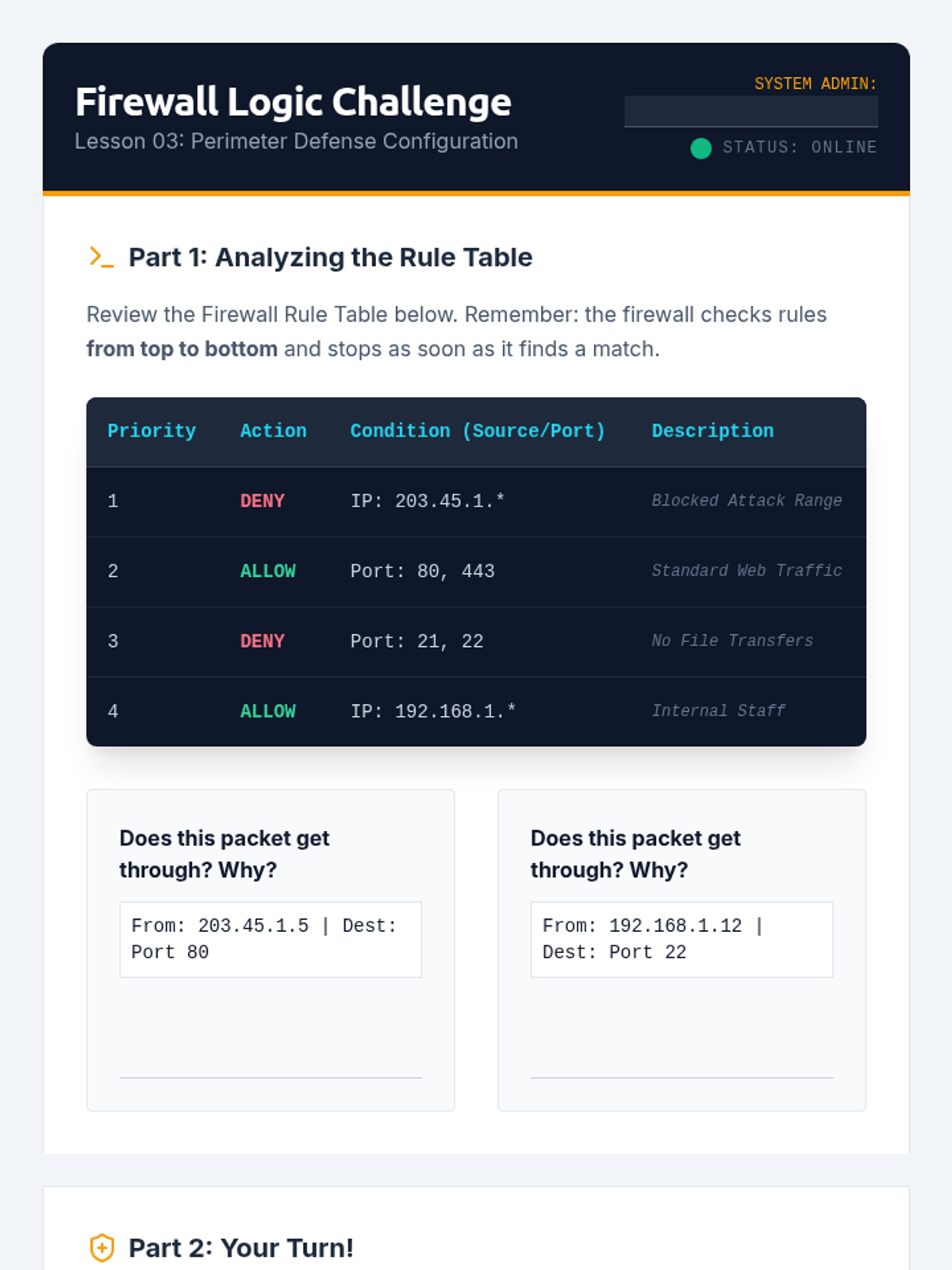952x1270 pixels.
Task: Click the Firewall Logic Challenge title
Action: coord(293,102)
